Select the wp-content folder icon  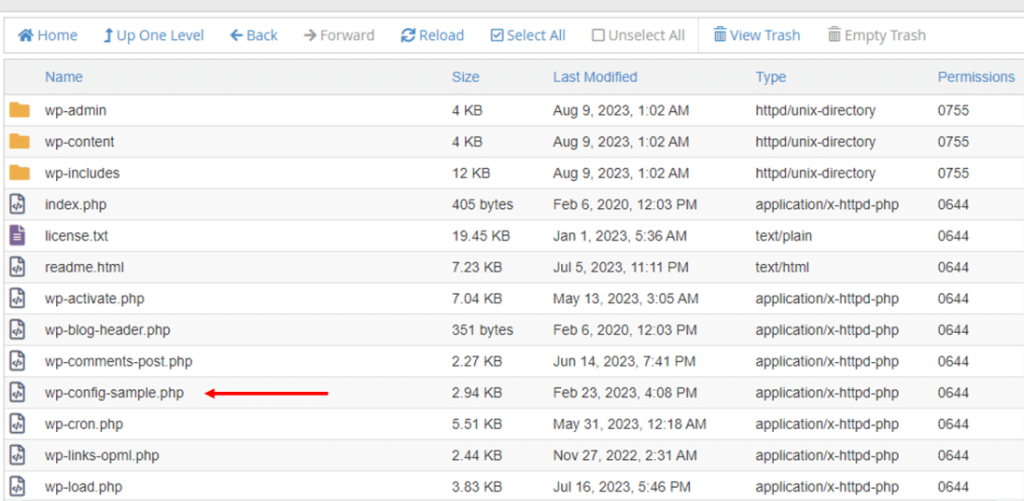[20, 142]
